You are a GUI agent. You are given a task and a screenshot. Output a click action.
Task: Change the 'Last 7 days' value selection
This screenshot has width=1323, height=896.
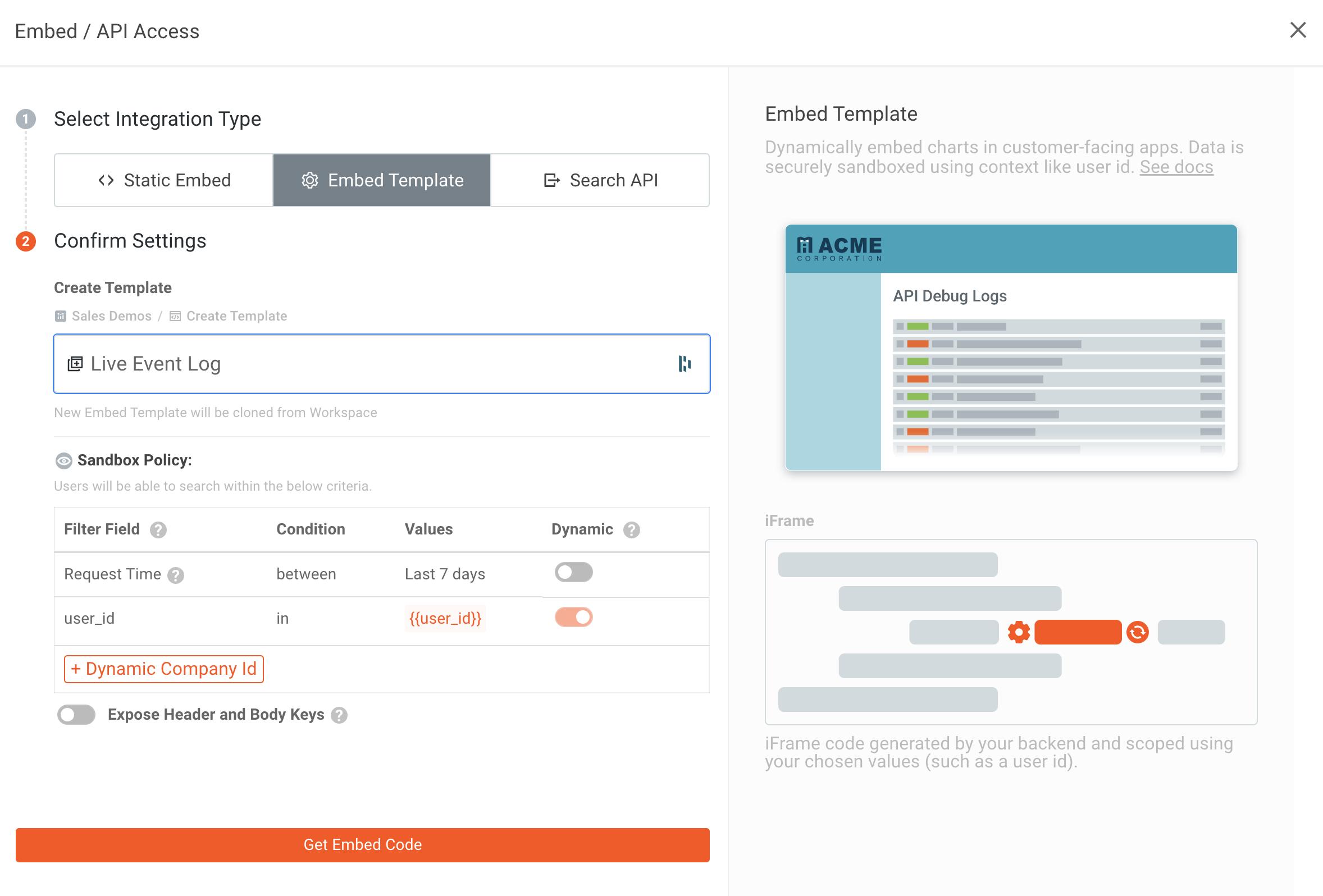coord(445,574)
